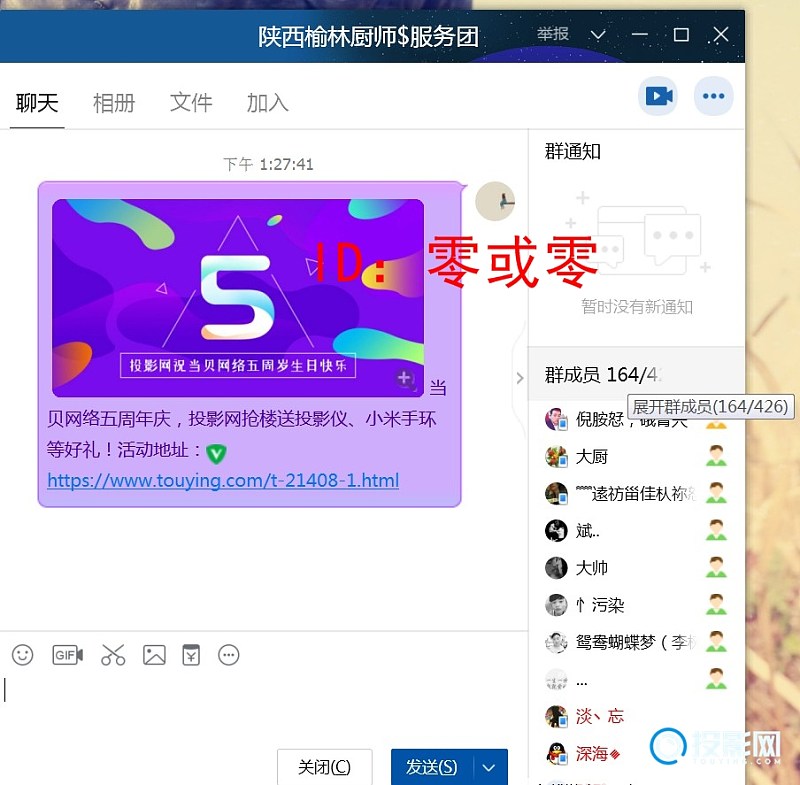Collapse the right side panel chevron
800x785 pixels.
click(519, 377)
